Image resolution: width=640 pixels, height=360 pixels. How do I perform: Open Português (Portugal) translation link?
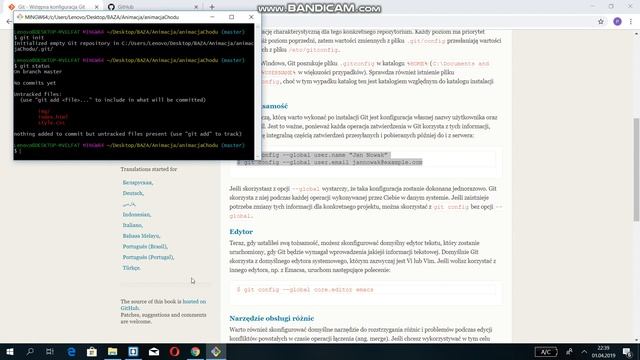[148, 257]
